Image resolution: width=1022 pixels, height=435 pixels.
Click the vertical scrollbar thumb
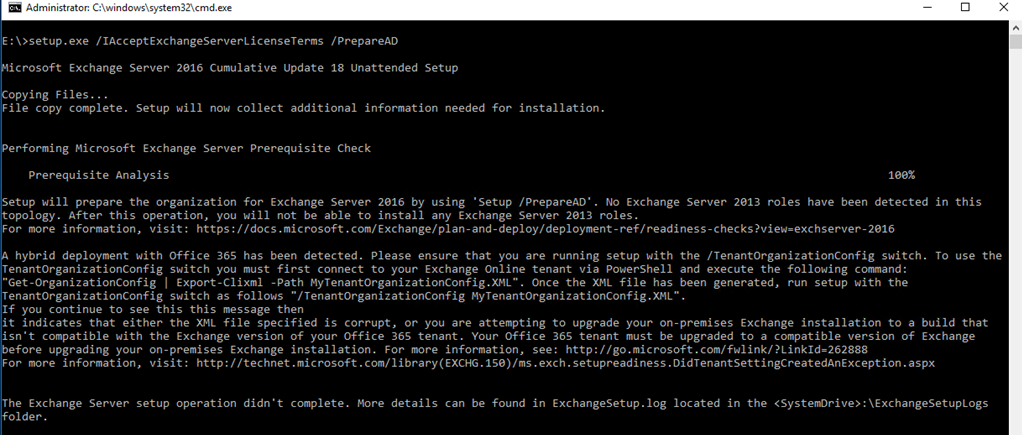(x=1015, y=41)
